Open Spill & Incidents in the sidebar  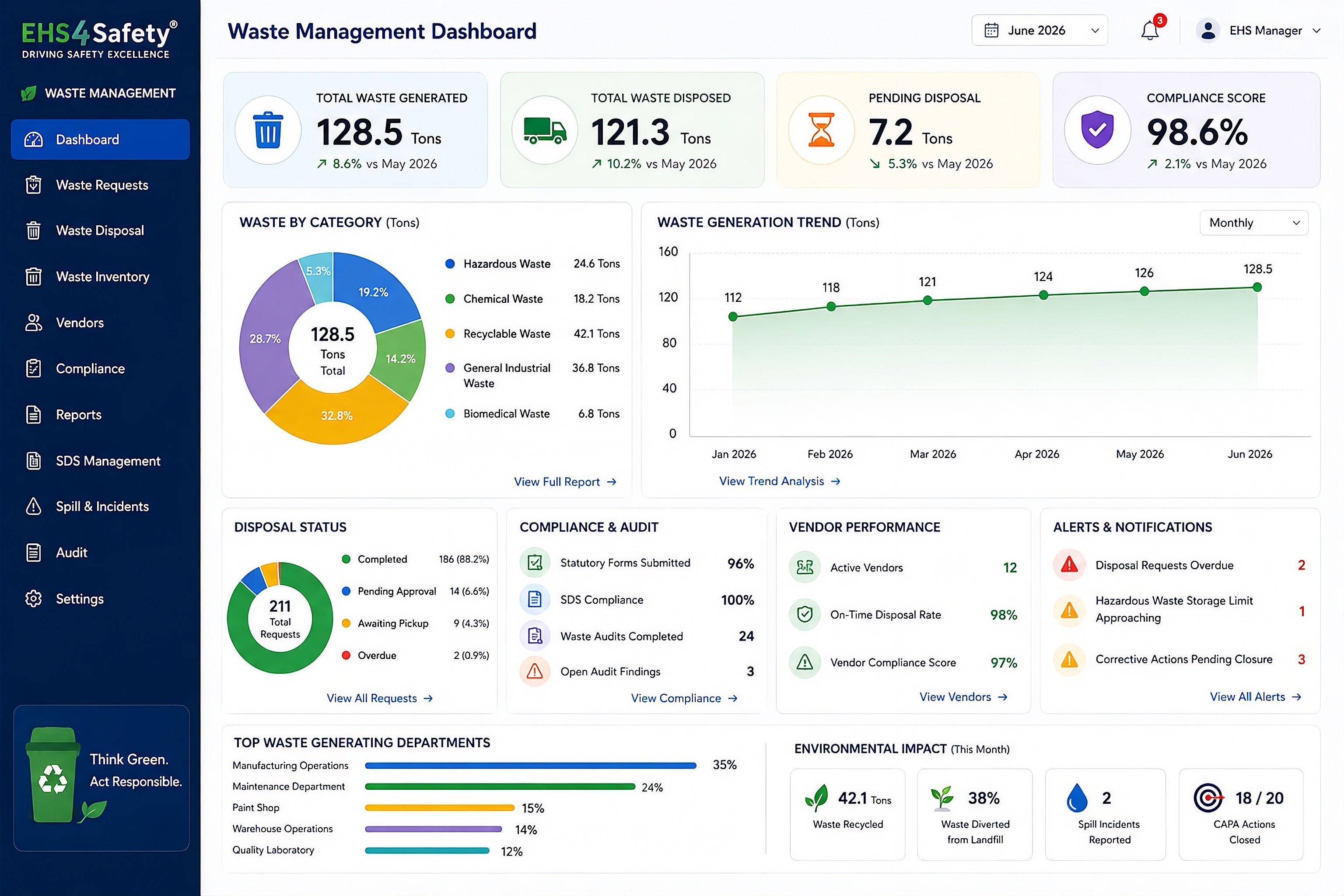[100, 506]
